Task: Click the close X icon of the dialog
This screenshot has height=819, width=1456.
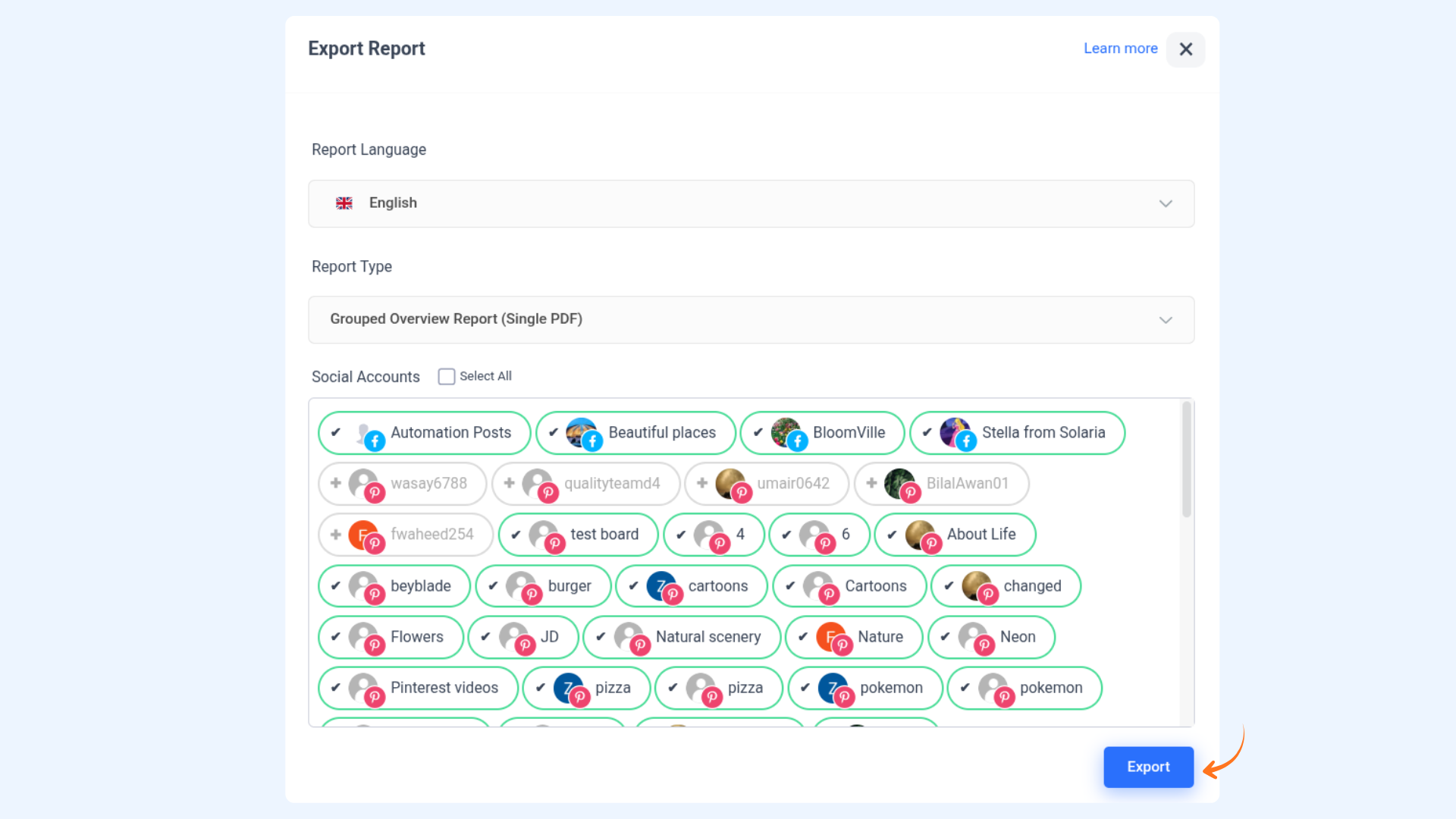Action: coord(1185,49)
